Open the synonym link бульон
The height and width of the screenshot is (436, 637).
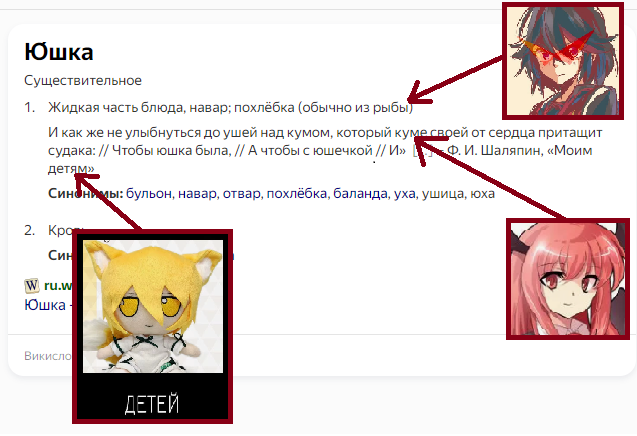coord(149,193)
